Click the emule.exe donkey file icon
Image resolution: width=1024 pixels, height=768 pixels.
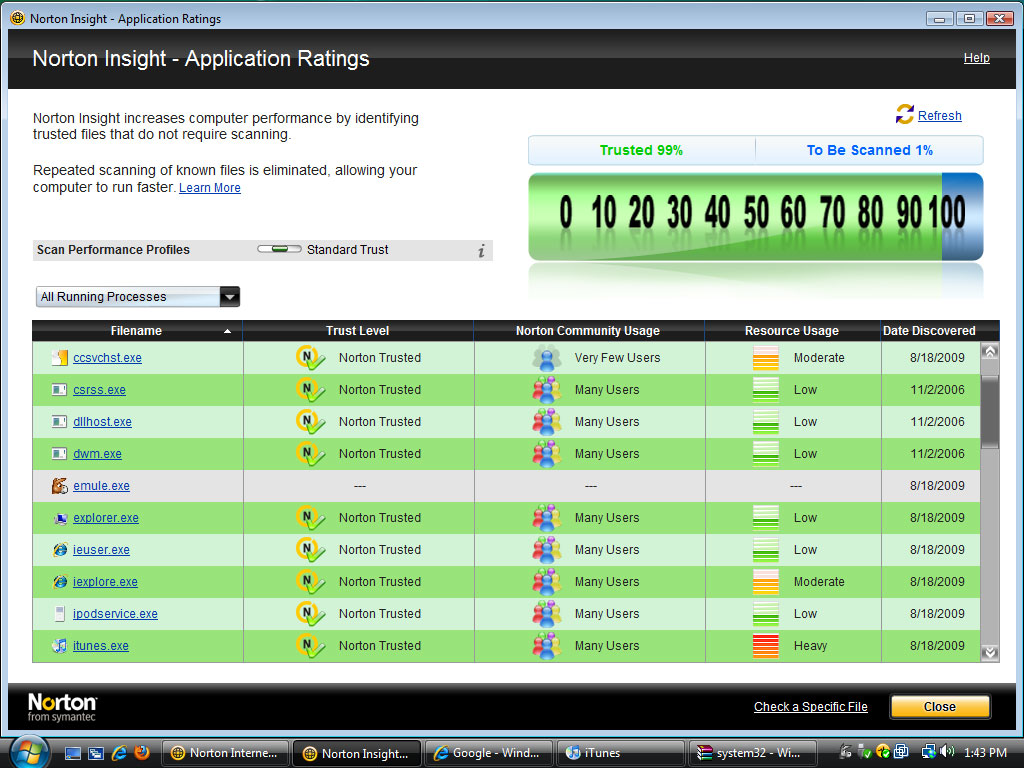click(59, 486)
